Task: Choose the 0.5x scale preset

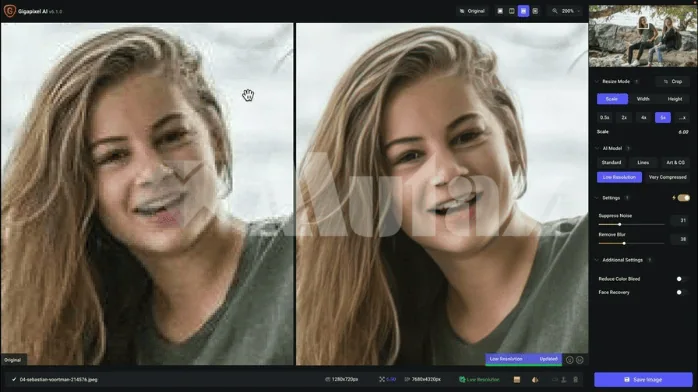Action: pos(605,117)
